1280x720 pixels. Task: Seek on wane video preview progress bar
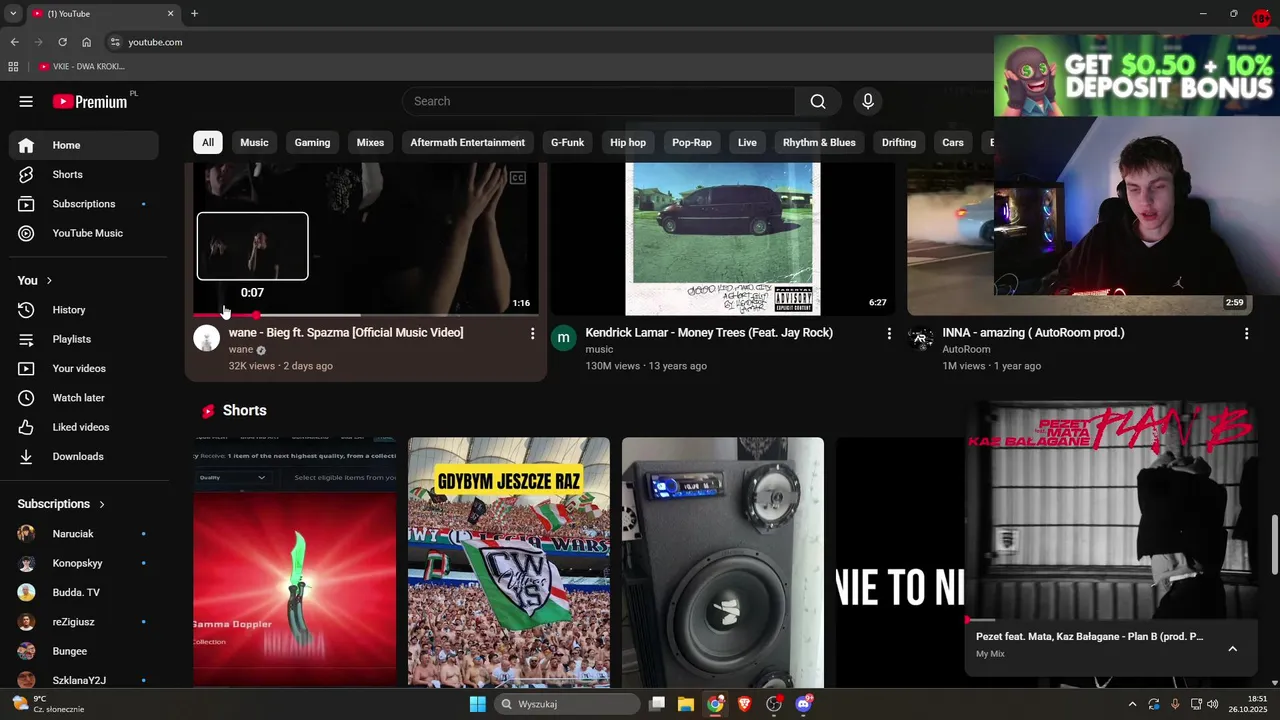pyautogui.click(x=365, y=315)
